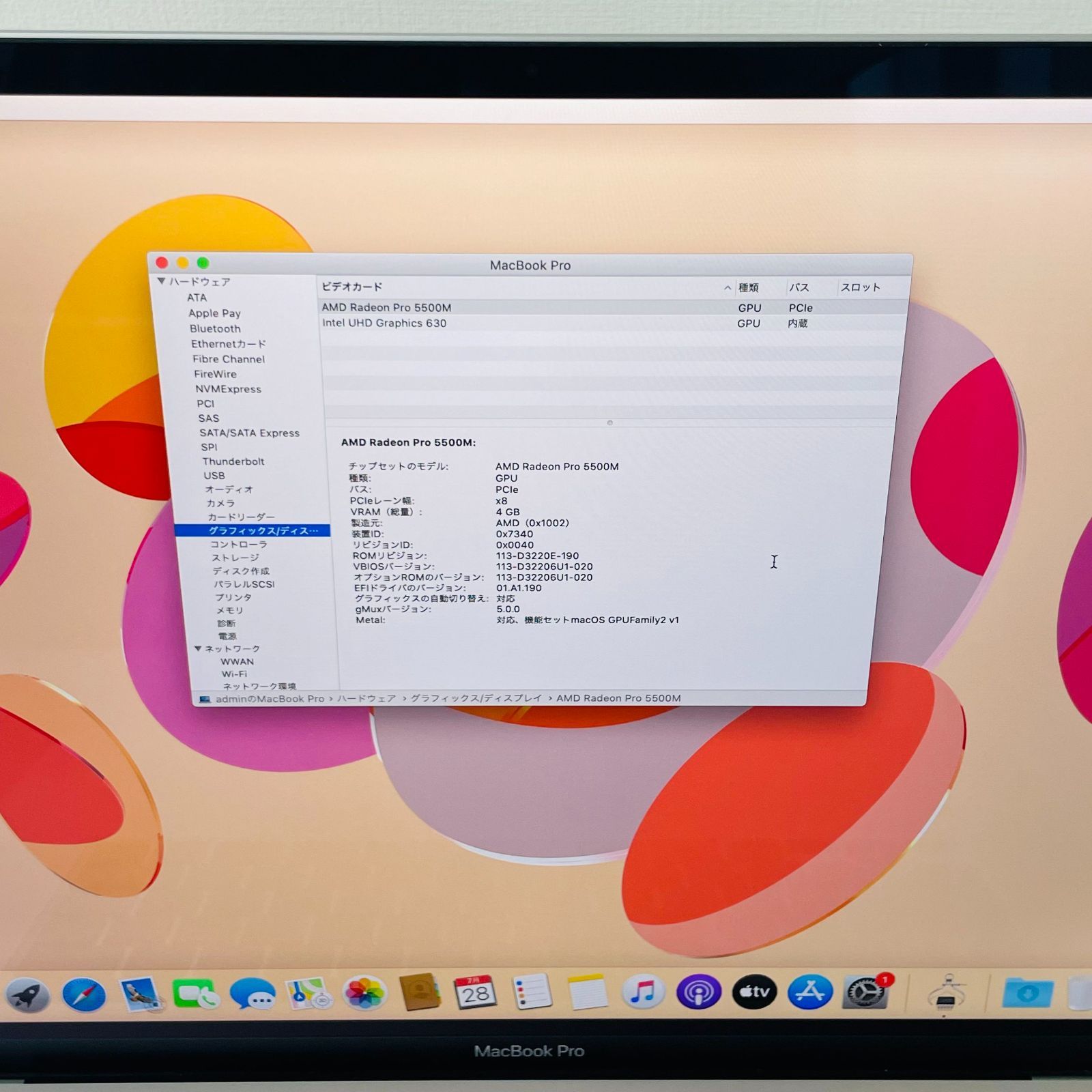Click ハードウェア in the path bar
The height and width of the screenshot is (1092, 1092).
pos(367,699)
